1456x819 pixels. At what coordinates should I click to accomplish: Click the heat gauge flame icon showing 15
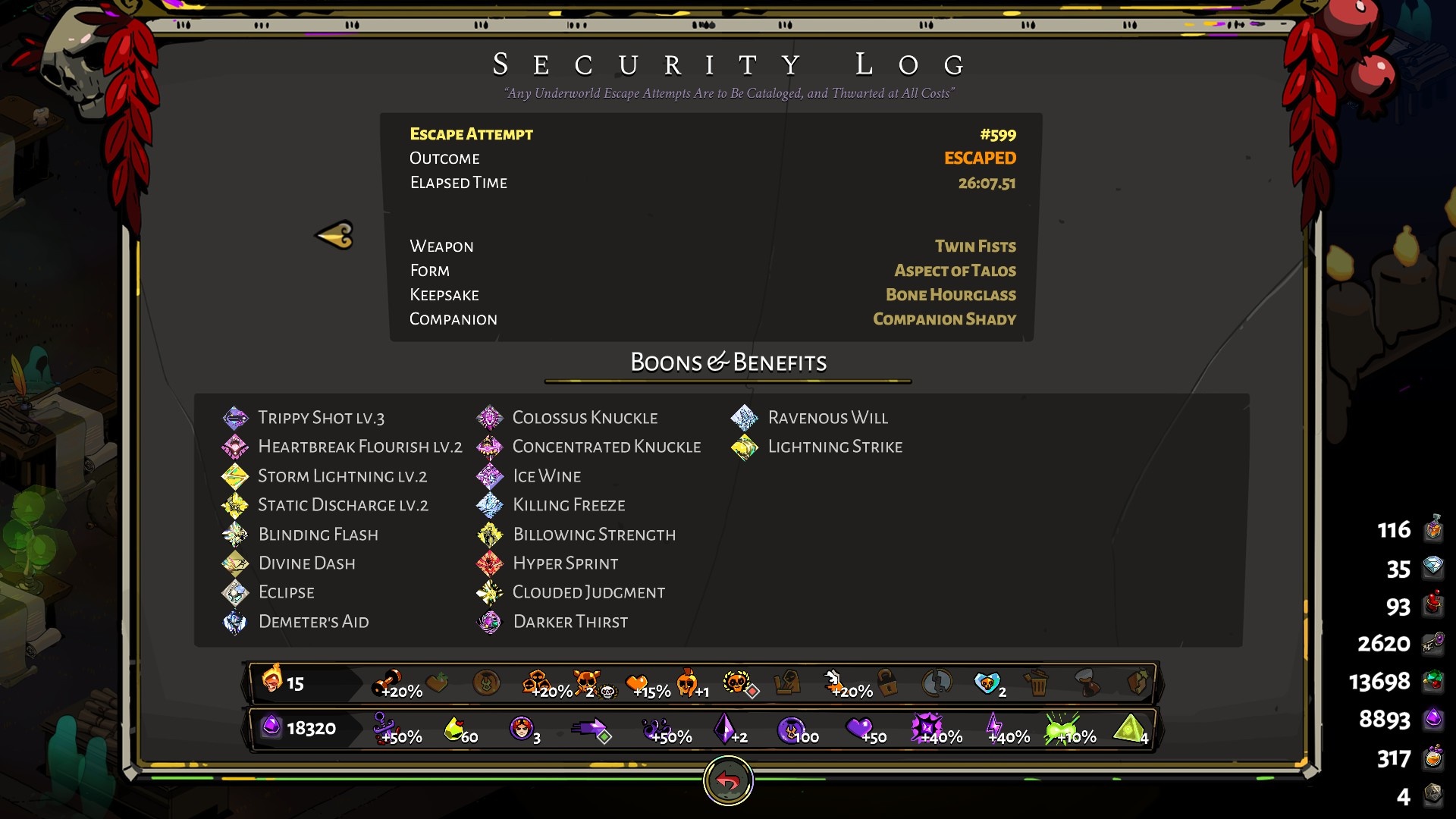tap(271, 679)
